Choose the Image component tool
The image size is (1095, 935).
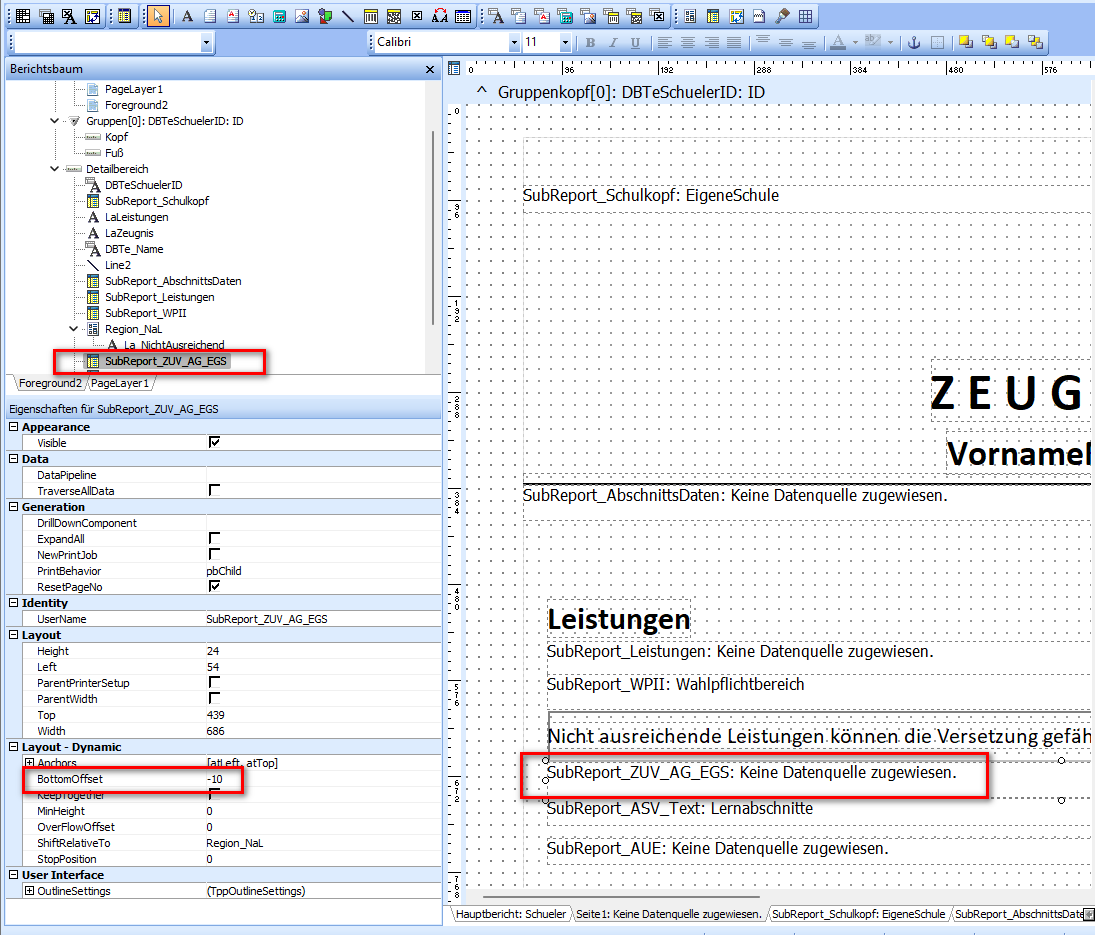point(302,16)
